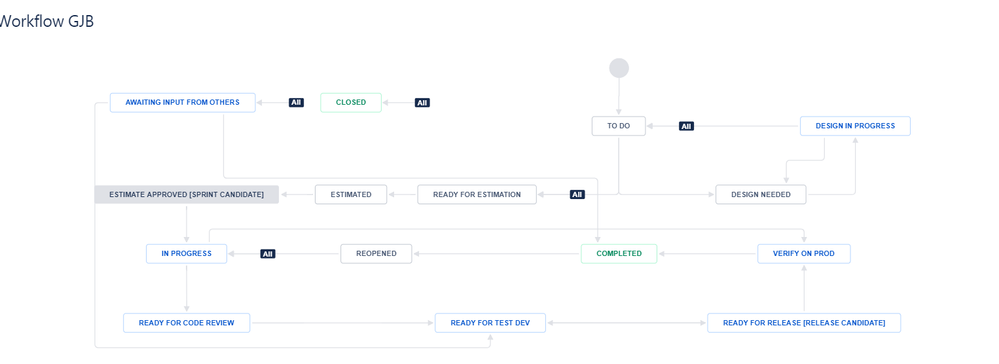Select the Estimated status node
999x364 pixels.
point(351,194)
